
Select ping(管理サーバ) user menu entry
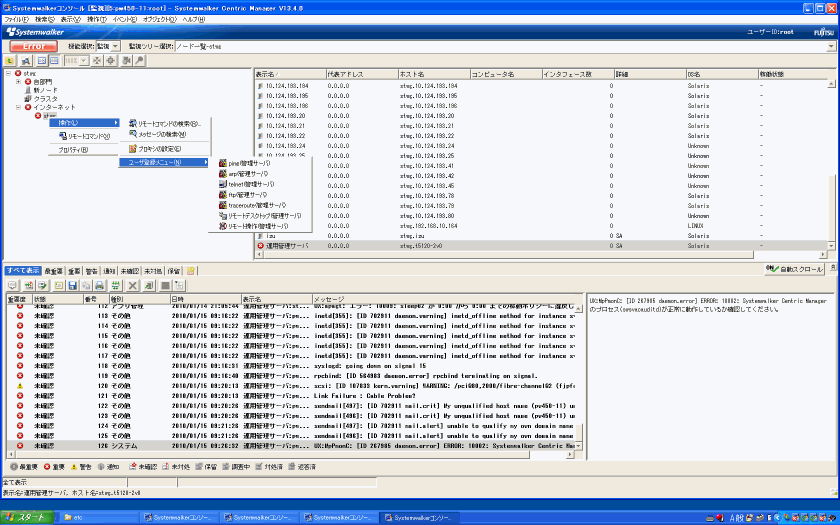(260, 163)
